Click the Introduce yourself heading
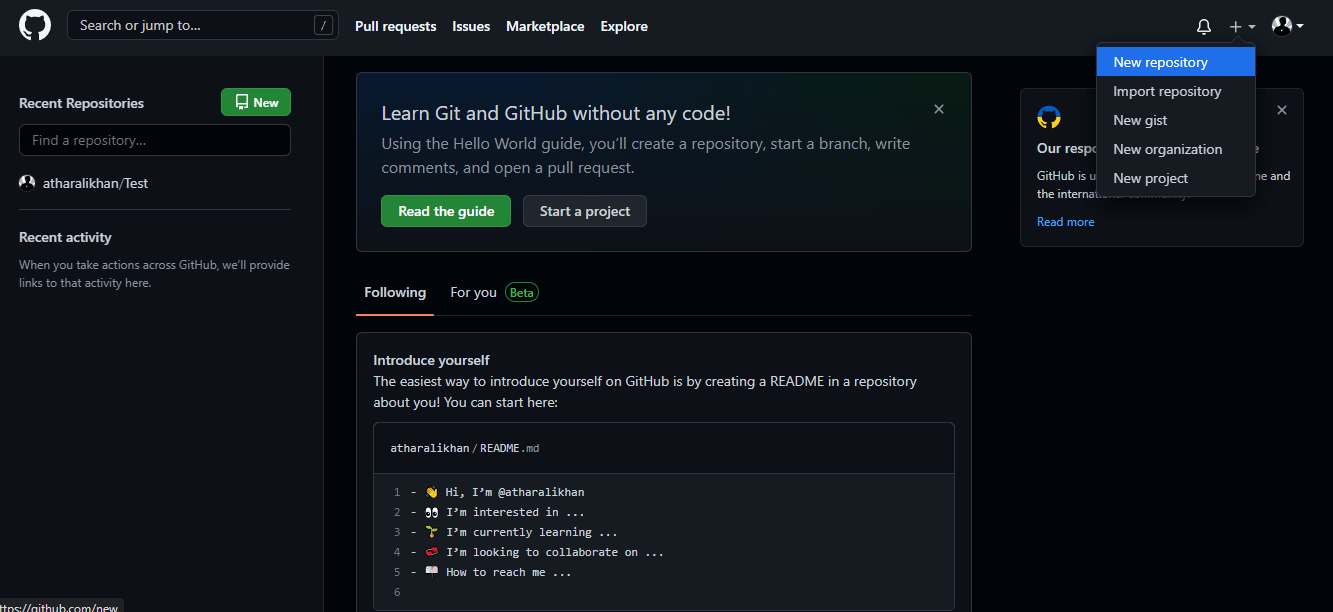1333x612 pixels. (x=431, y=360)
